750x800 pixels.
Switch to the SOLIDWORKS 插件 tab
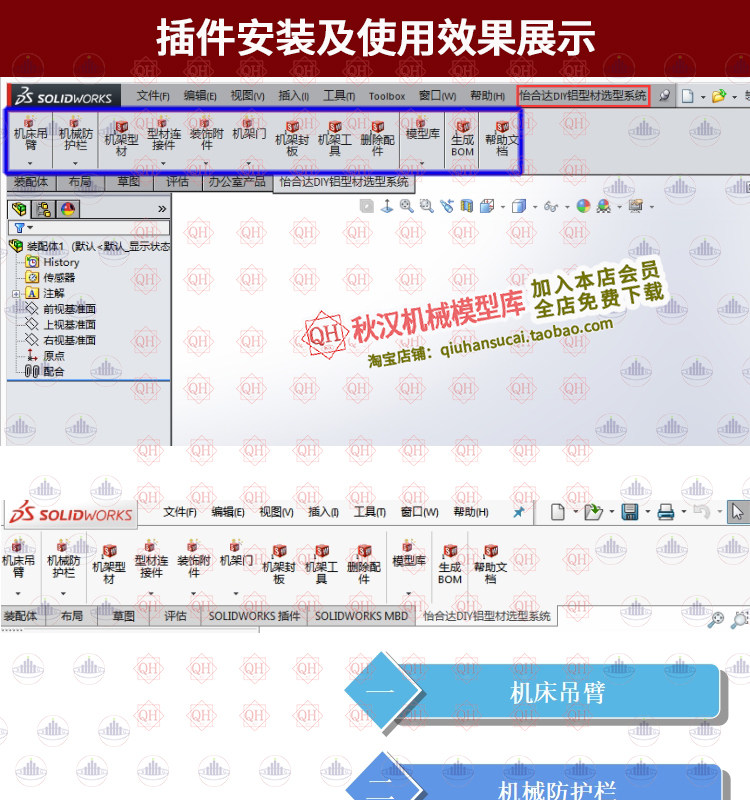(254, 616)
